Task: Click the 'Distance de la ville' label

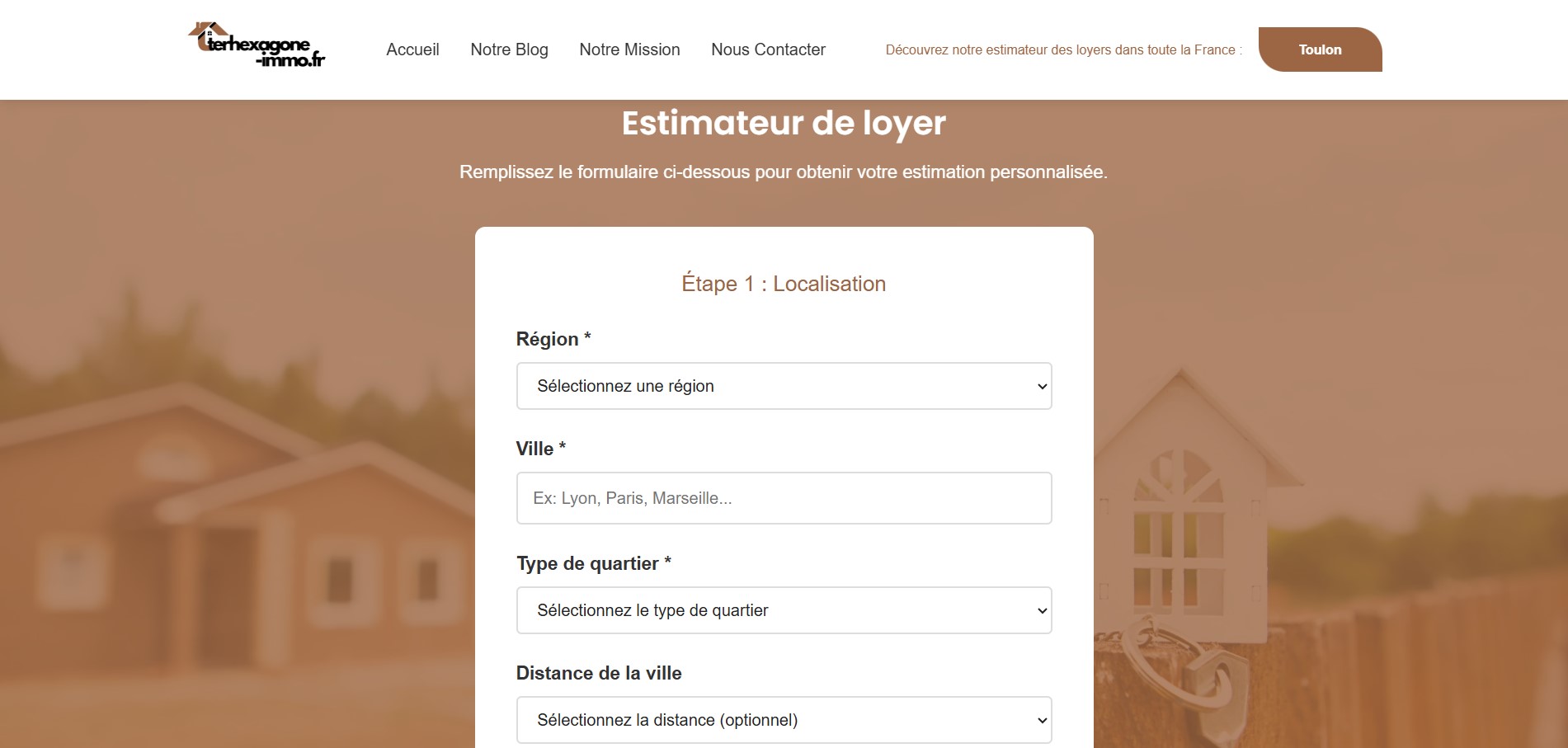Action: coord(599,673)
